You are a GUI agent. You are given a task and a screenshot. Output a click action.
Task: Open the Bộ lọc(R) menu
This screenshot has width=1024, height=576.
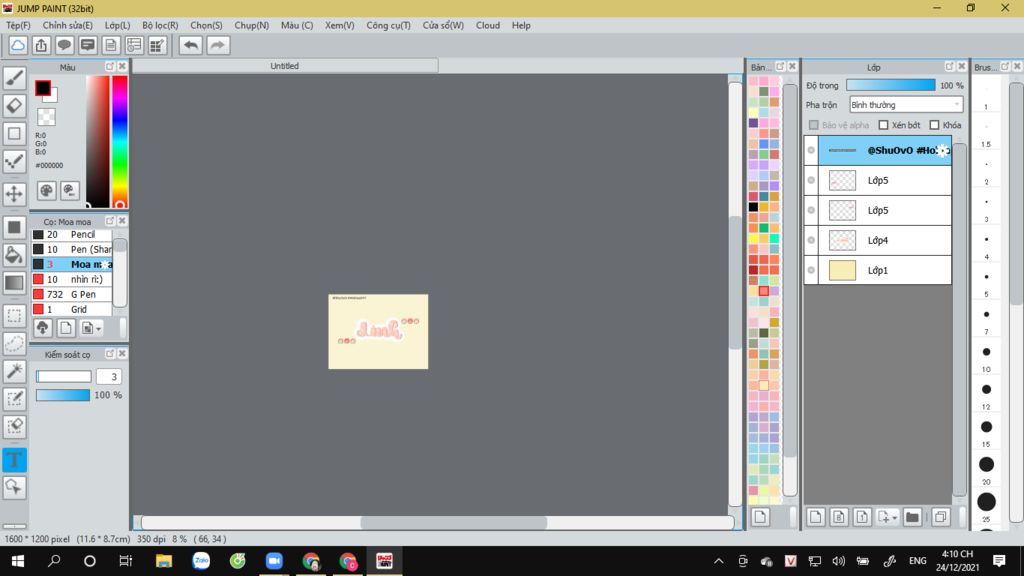click(160, 25)
